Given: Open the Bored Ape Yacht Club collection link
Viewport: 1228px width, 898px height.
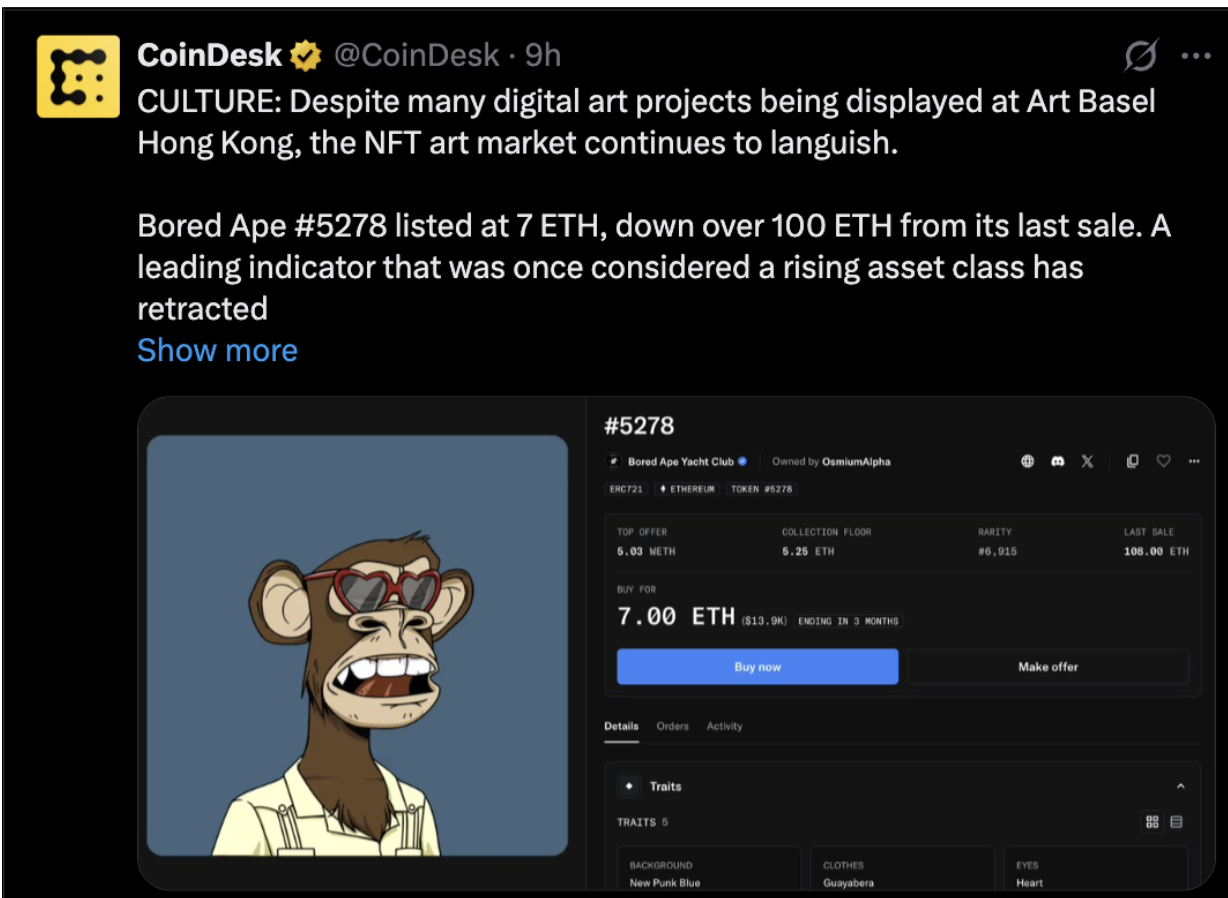Looking at the screenshot, I should click(680, 462).
